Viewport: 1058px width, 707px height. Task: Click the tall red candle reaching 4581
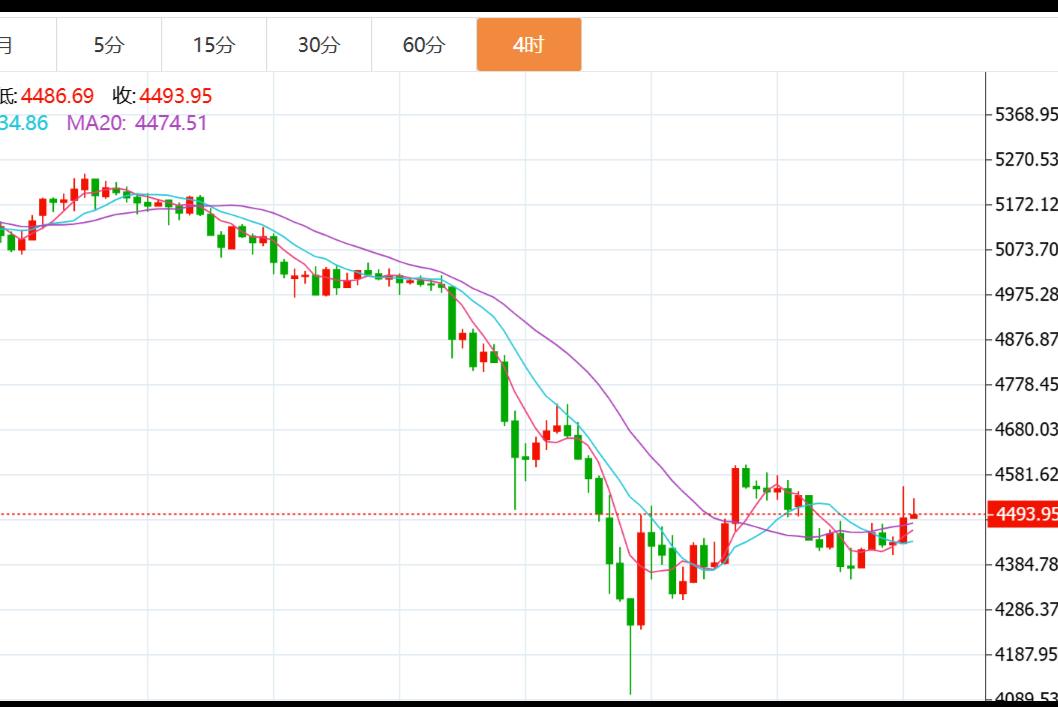coord(735,495)
